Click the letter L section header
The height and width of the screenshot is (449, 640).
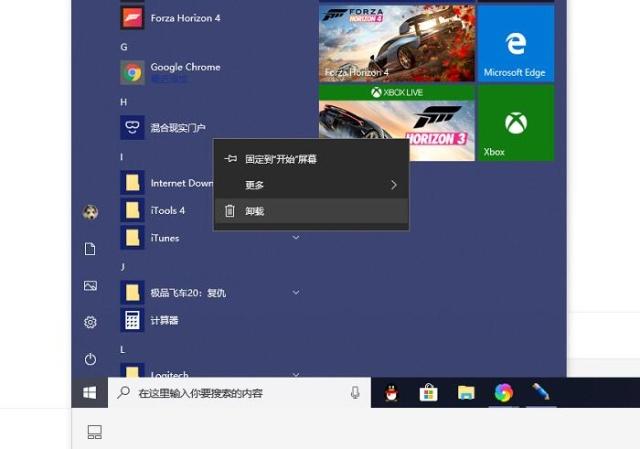pyautogui.click(x=122, y=350)
